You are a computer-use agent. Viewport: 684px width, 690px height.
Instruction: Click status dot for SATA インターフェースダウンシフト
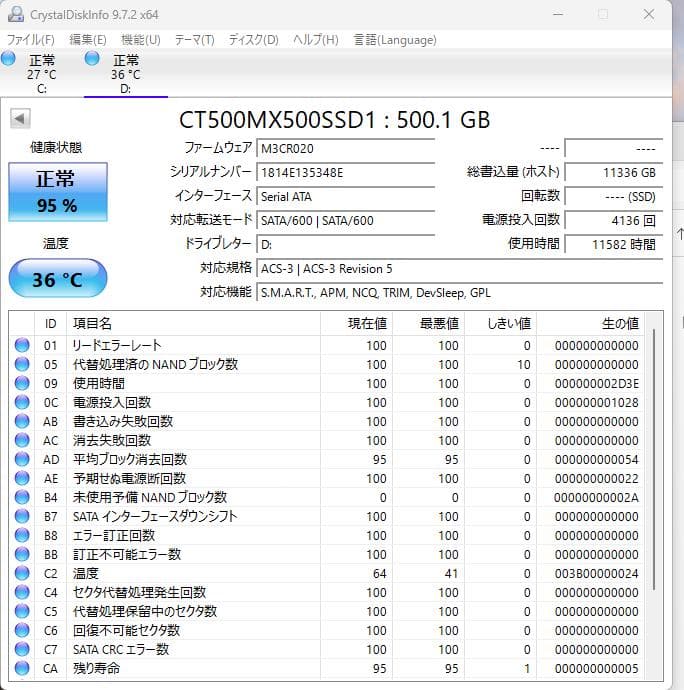click(x=22, y=516)
